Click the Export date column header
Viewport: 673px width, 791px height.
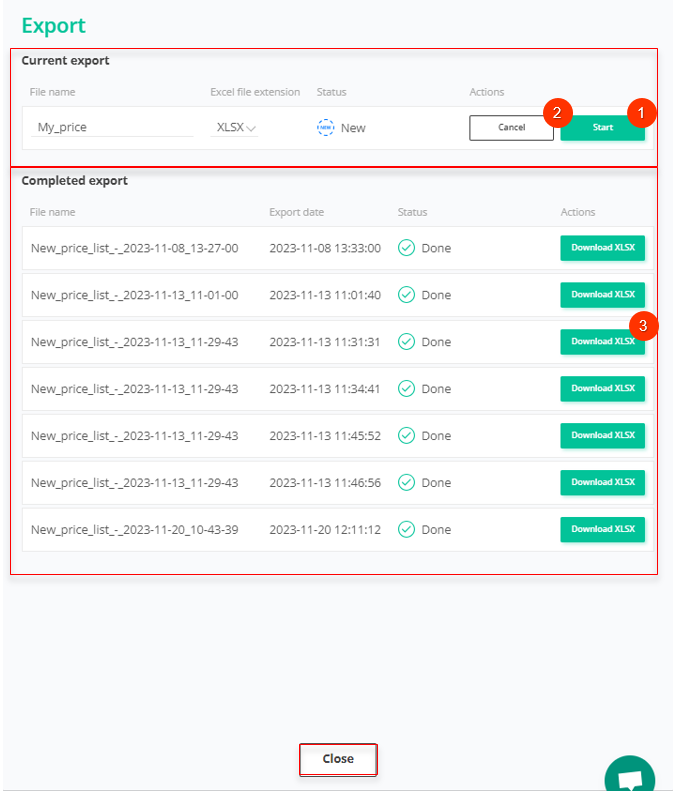click(297, 212)
